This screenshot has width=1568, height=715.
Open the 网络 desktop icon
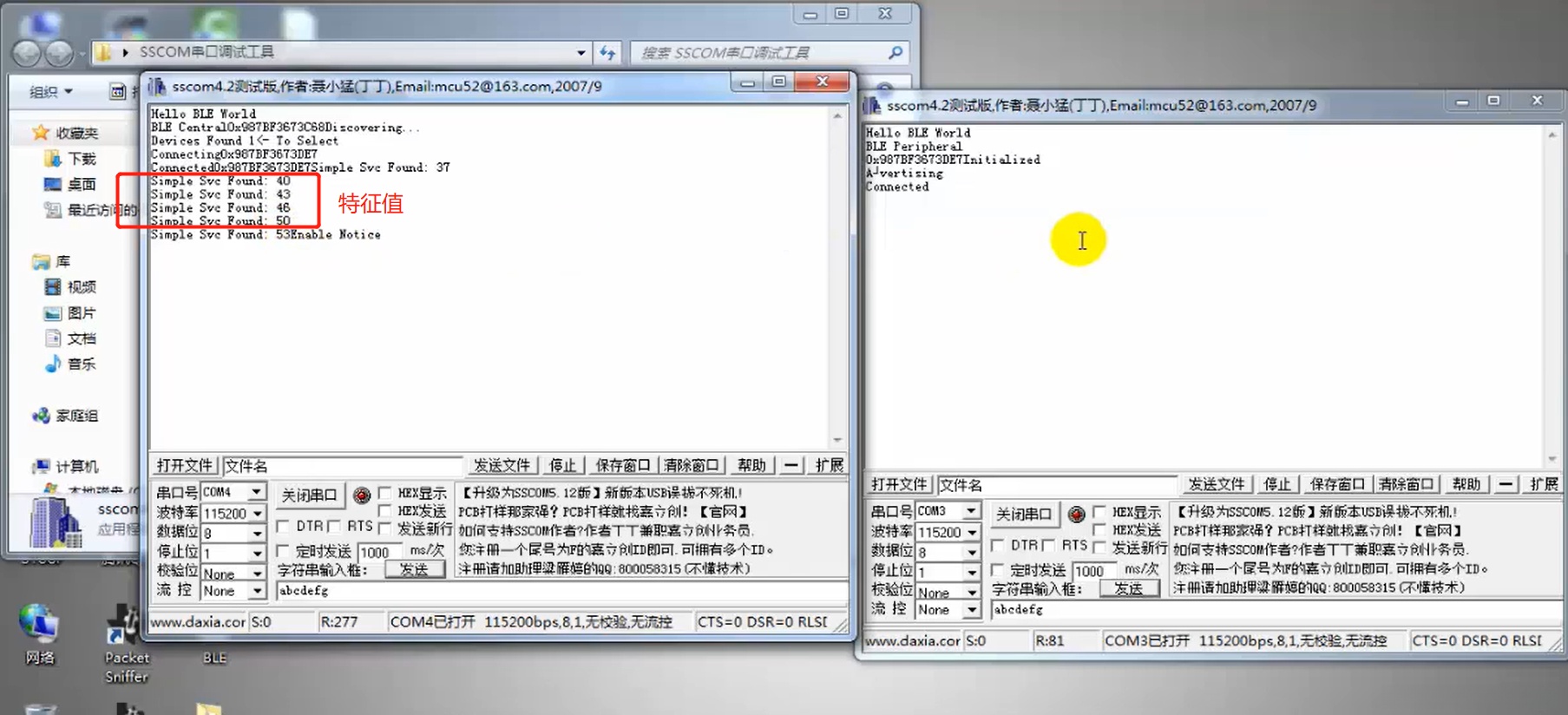pyautogui.click(x=39, y=634)
